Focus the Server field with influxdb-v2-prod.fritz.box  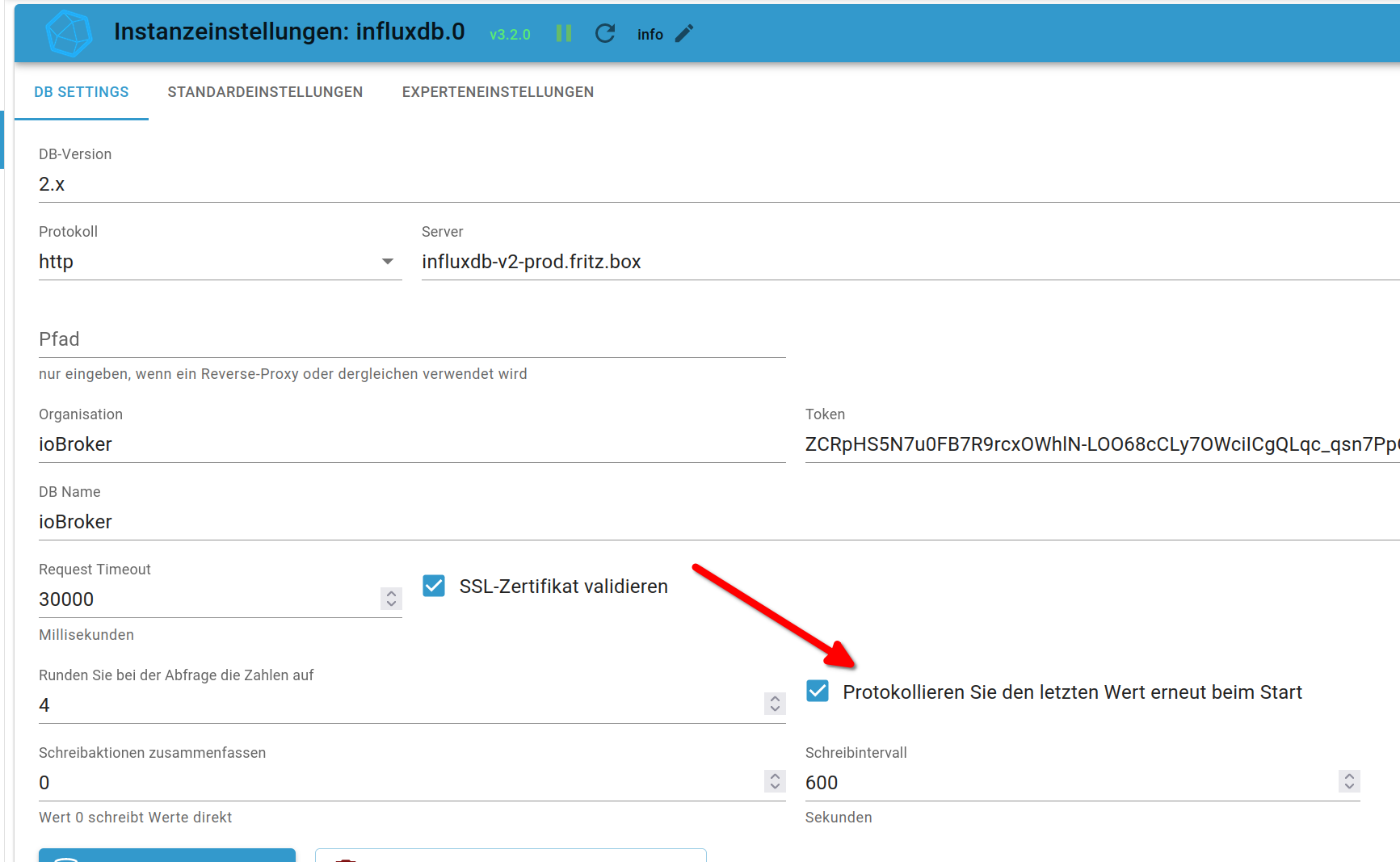click(x=910, y=262)
